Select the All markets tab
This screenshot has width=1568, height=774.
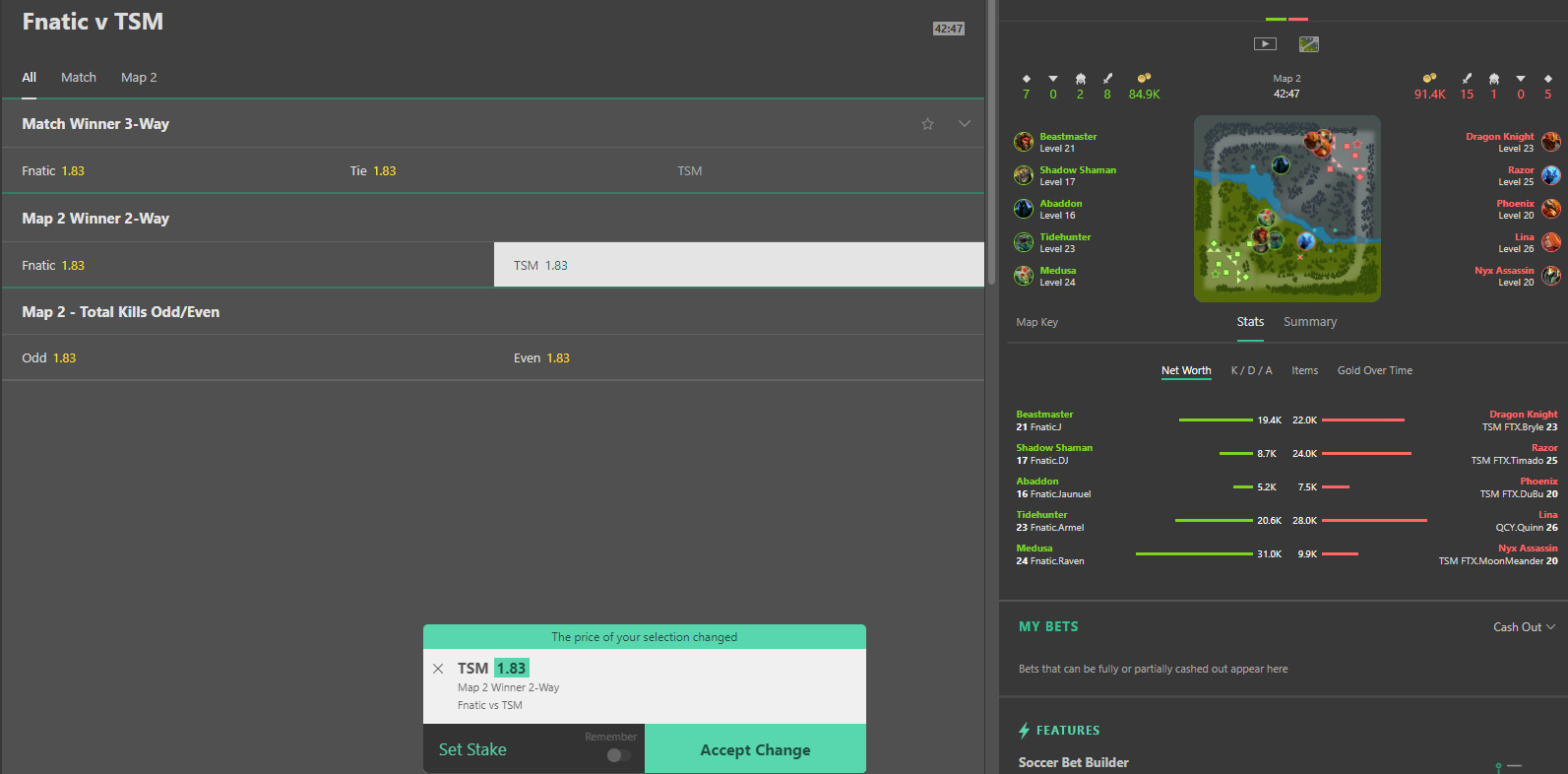(30, 78)
